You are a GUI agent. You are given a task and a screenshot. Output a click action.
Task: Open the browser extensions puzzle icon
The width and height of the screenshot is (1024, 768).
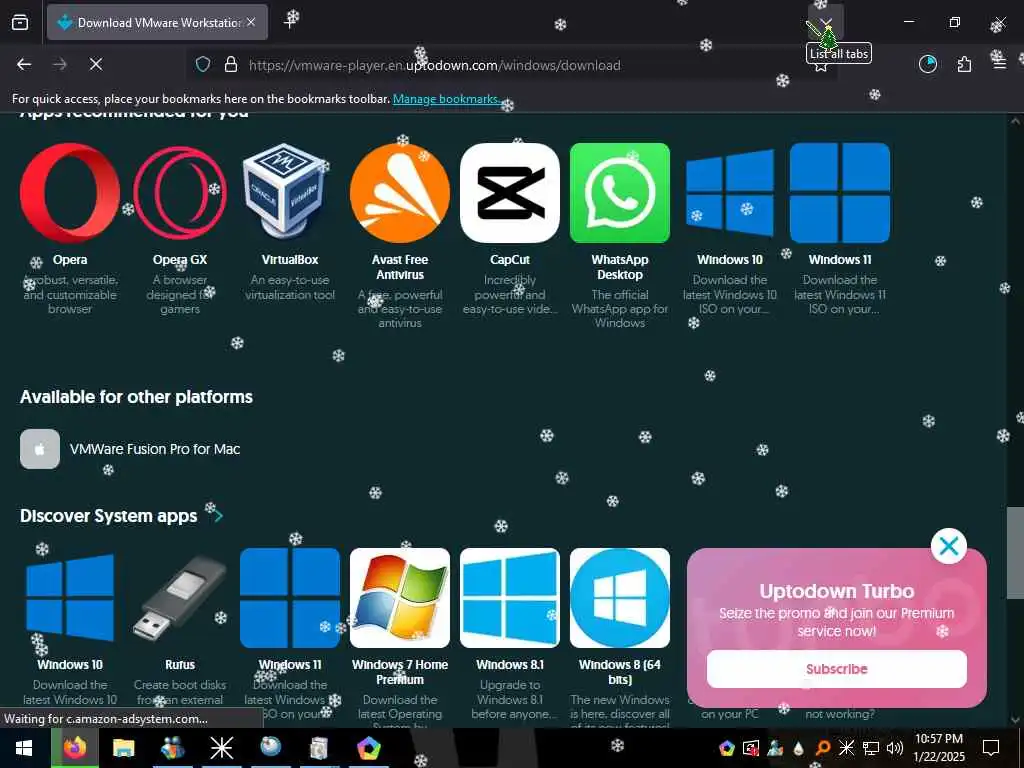pos(964,65)
